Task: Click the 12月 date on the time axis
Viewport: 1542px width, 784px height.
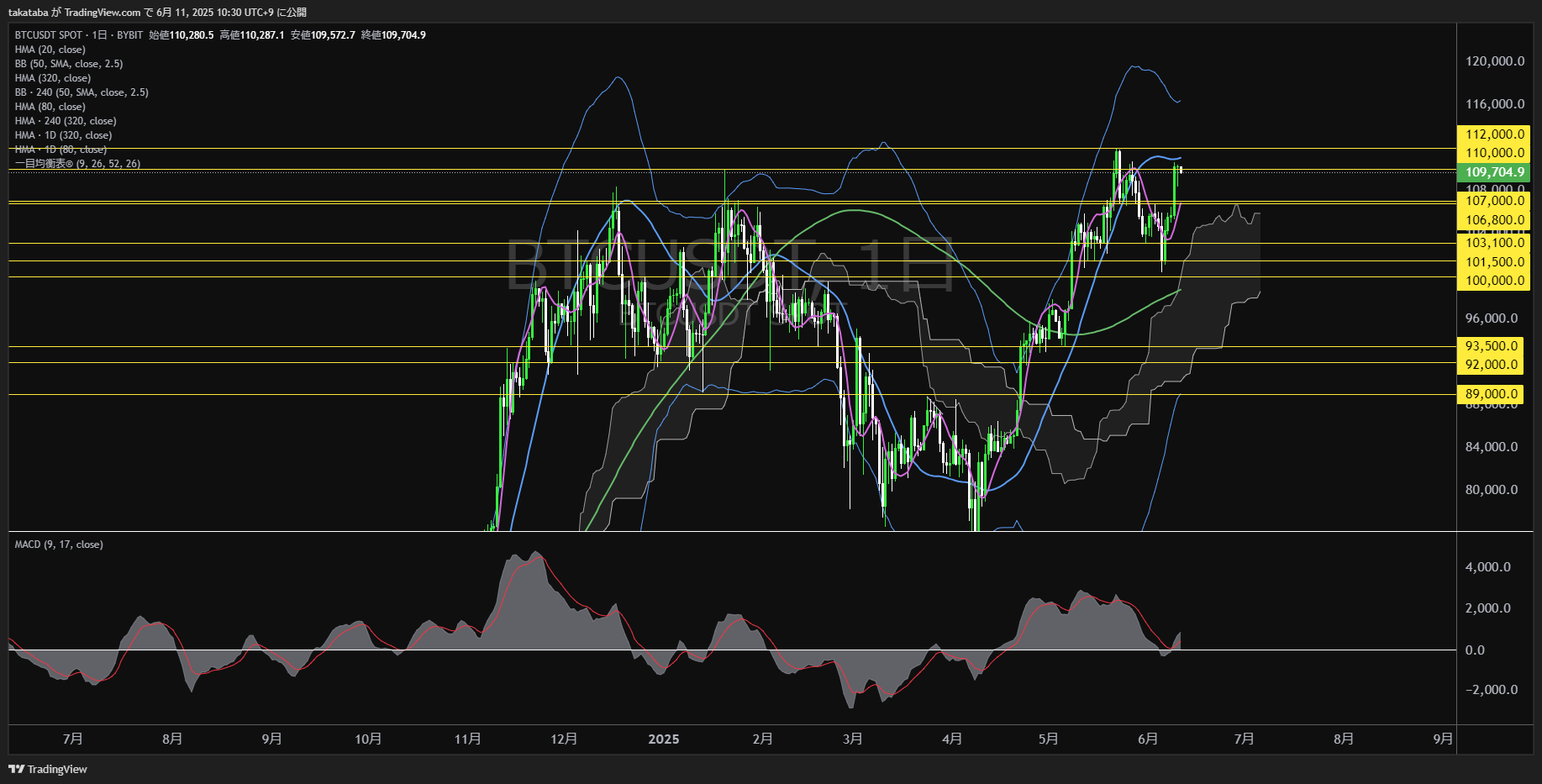Action: (564, 739)
